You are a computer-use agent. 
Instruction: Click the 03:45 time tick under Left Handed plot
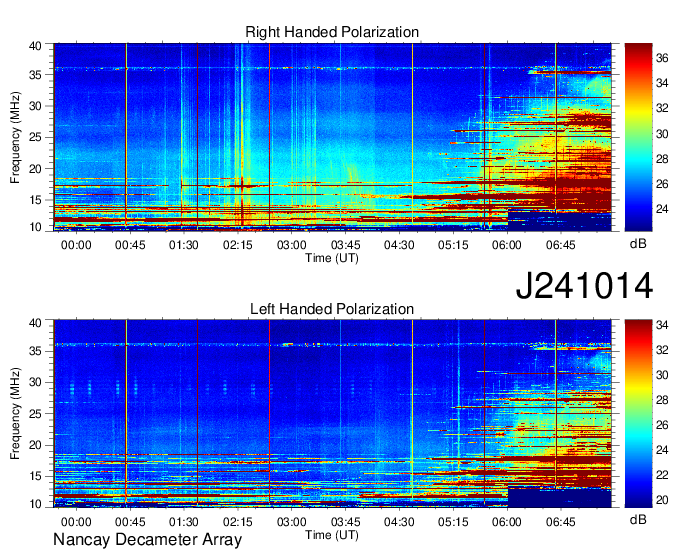point(345,522)
